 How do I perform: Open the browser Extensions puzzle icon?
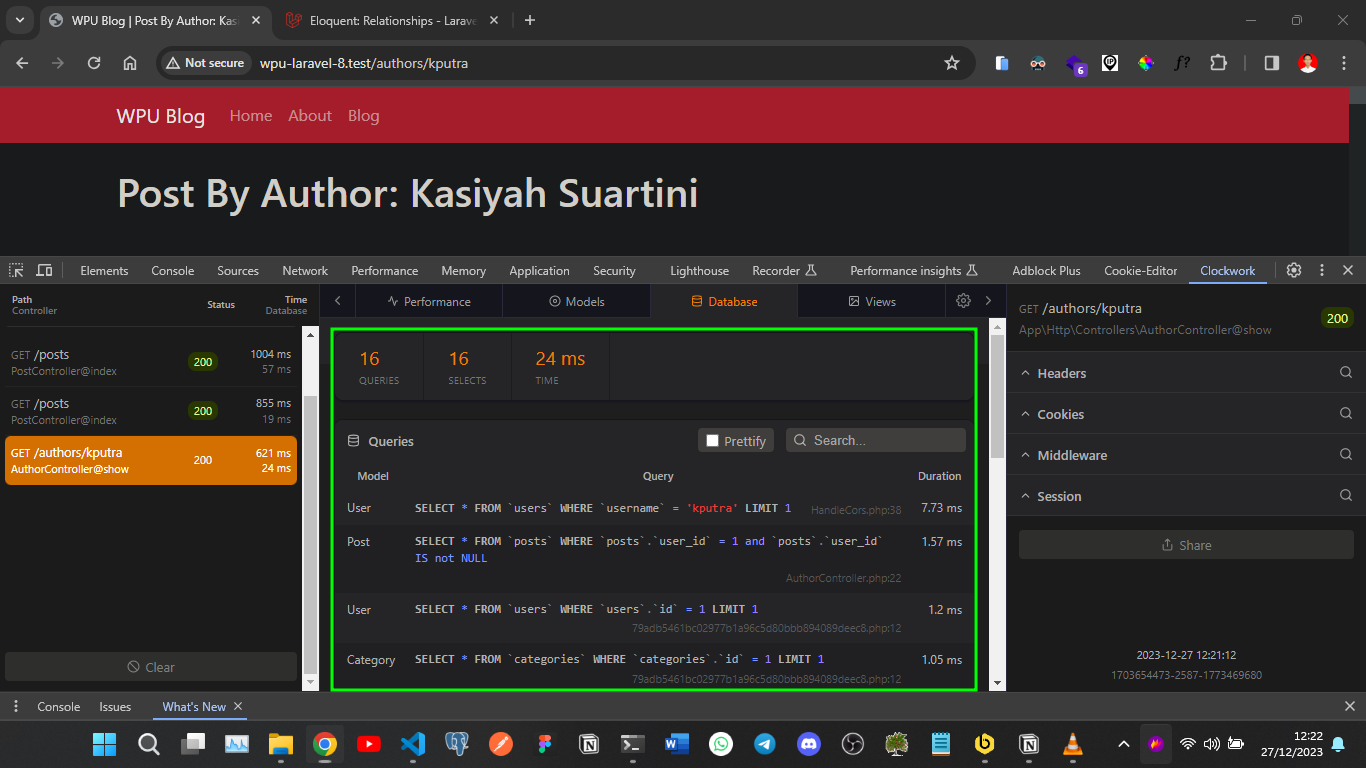point(1218,62)
